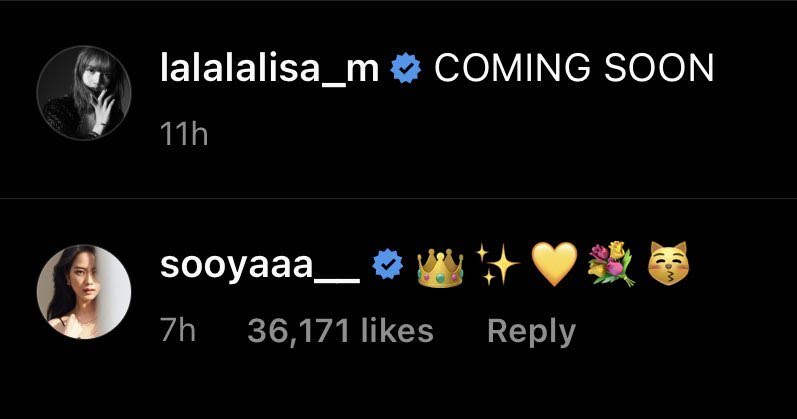797x419 pixels.
Task: Reply to the sooyaaa__ comment
Action: pos(531,332)
